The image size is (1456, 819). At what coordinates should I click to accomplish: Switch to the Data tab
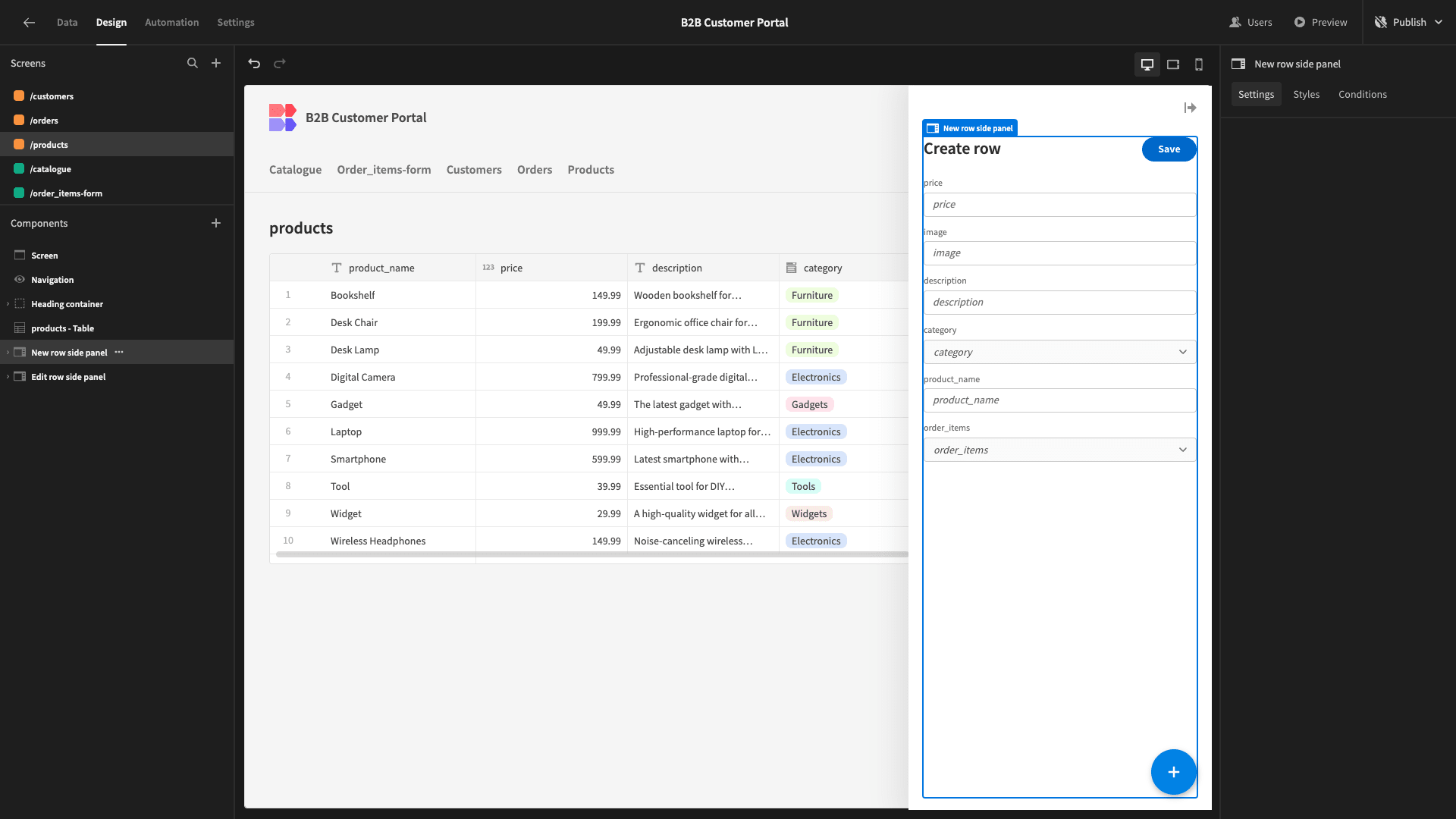(x=67, y=23)
